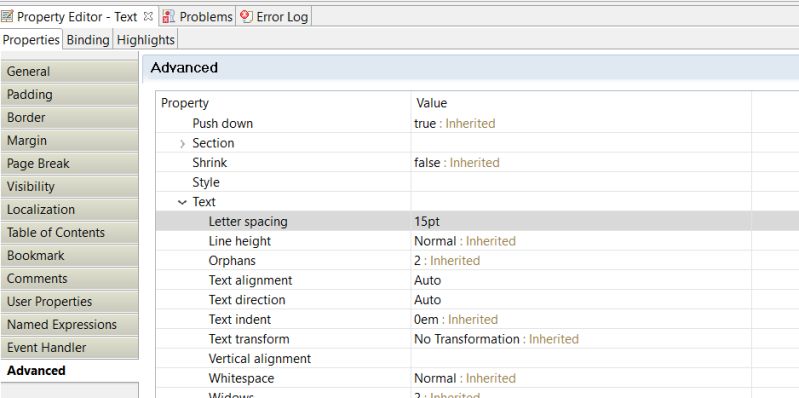Image resolution: width=799 pixels, height=398 pixels.
Task: Click the Text alignment value Auto
Action: [428, 280]
